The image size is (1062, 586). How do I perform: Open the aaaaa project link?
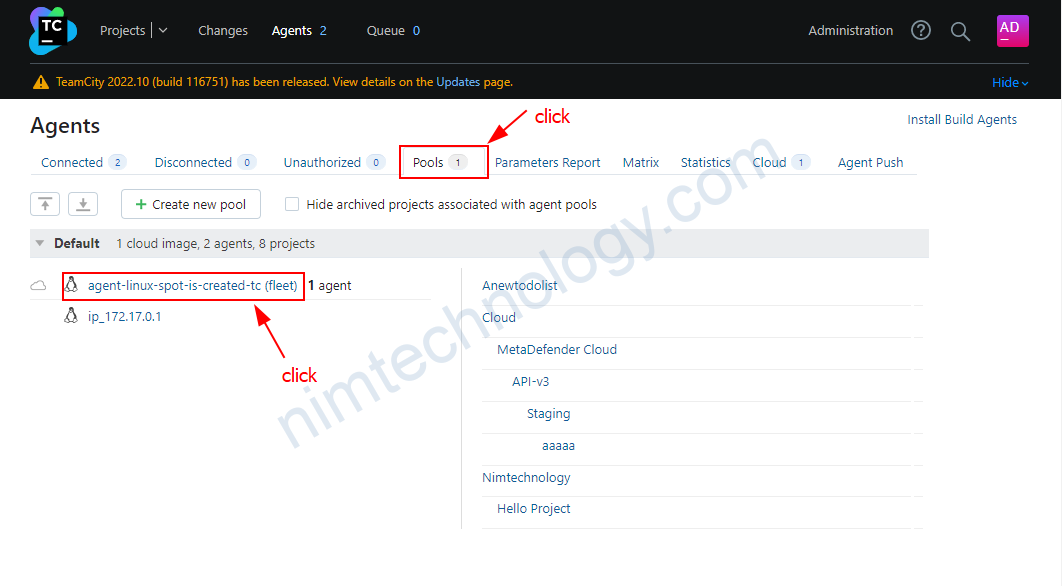click(558, 446)
